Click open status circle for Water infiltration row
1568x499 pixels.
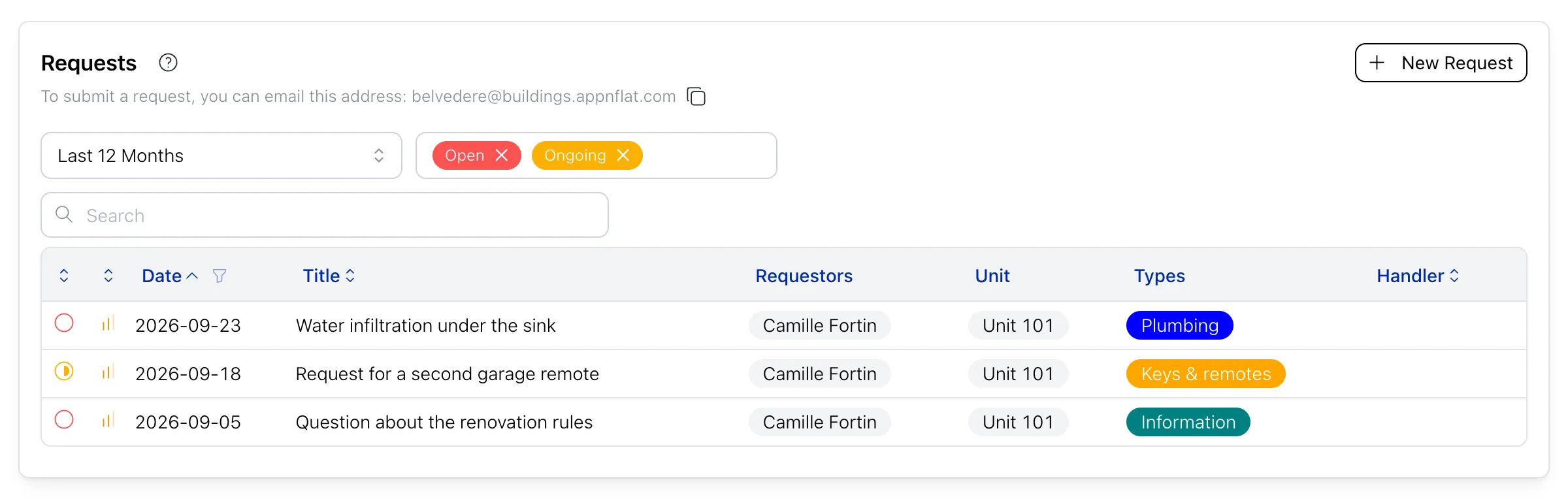[x=64, y=323]
